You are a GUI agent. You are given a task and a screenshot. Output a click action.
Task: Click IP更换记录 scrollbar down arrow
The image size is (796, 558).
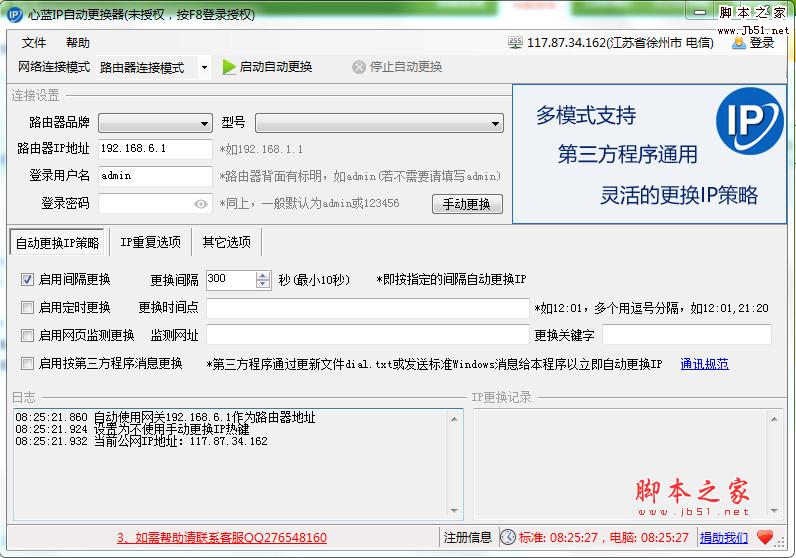coord(774,511)
